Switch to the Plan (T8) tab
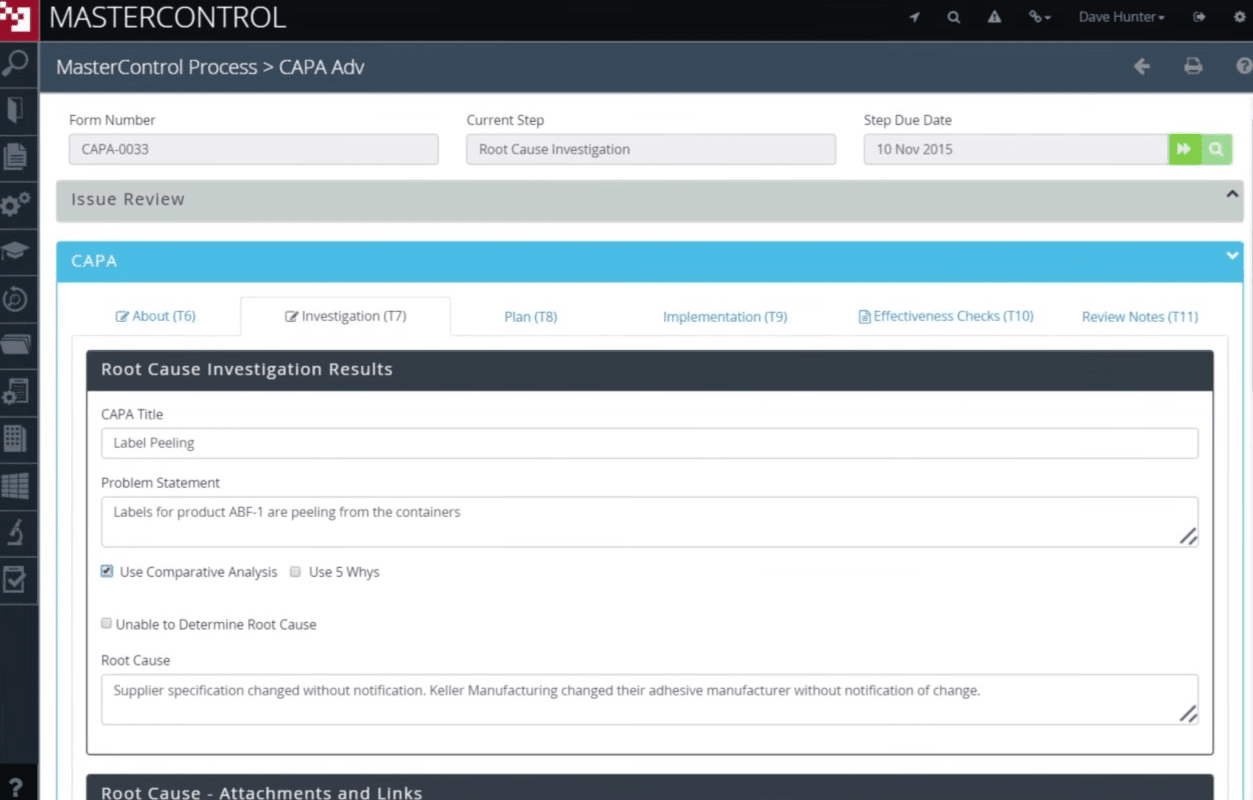 click(x=530, y=316)
